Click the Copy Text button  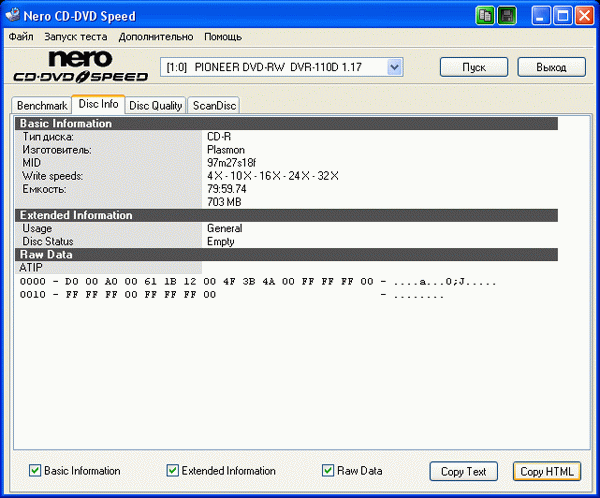tap(463, 471)
